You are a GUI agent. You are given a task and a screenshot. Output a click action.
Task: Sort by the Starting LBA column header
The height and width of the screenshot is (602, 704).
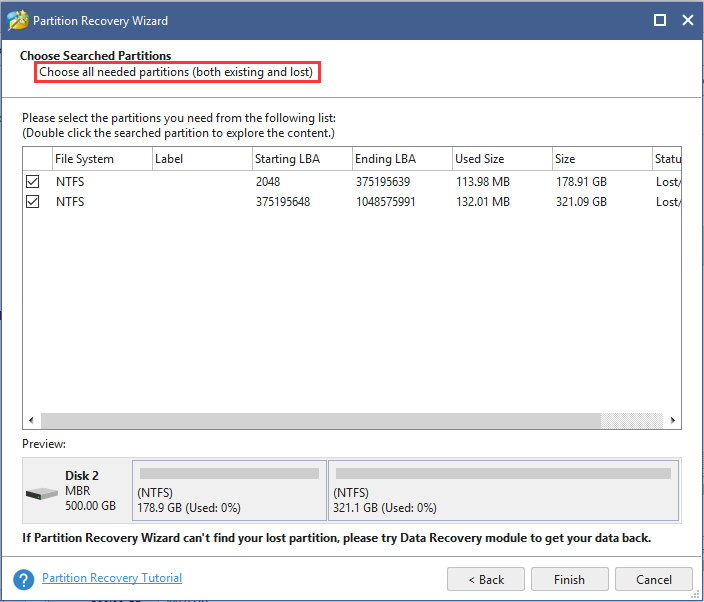point(300,159)
